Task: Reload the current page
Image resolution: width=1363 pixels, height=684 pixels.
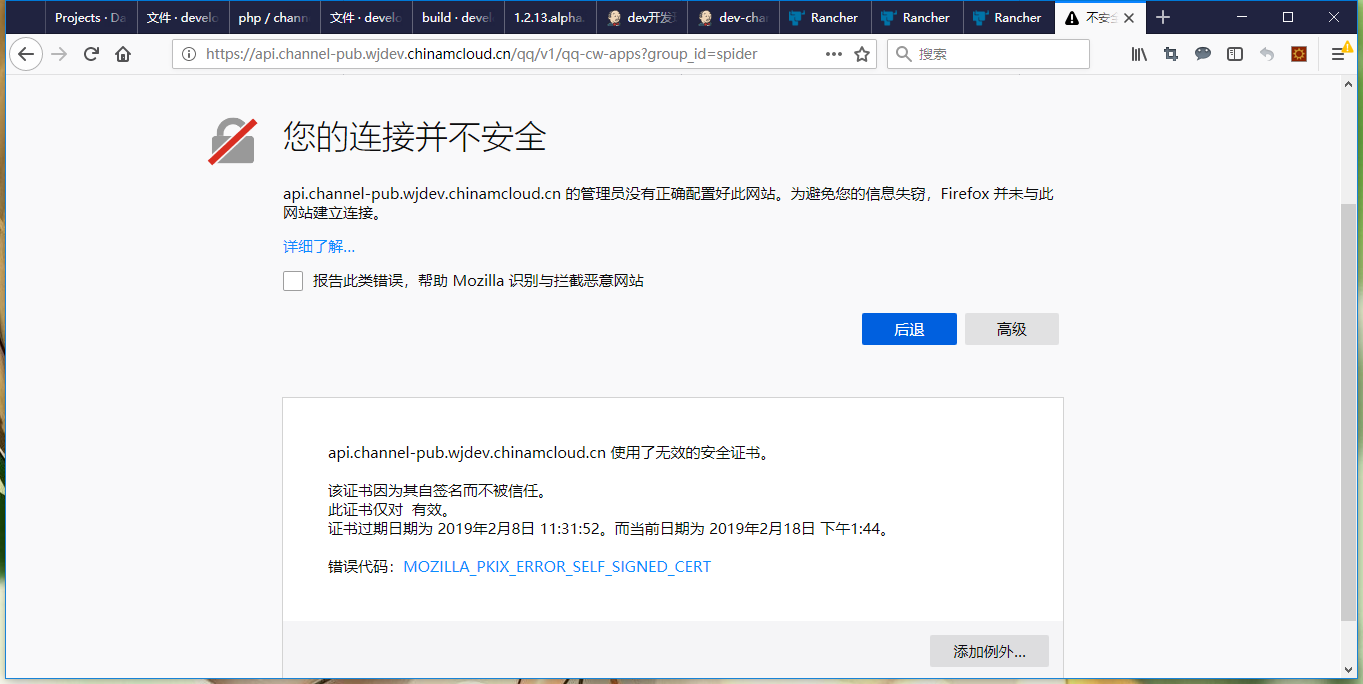Action: pos(91,54)
